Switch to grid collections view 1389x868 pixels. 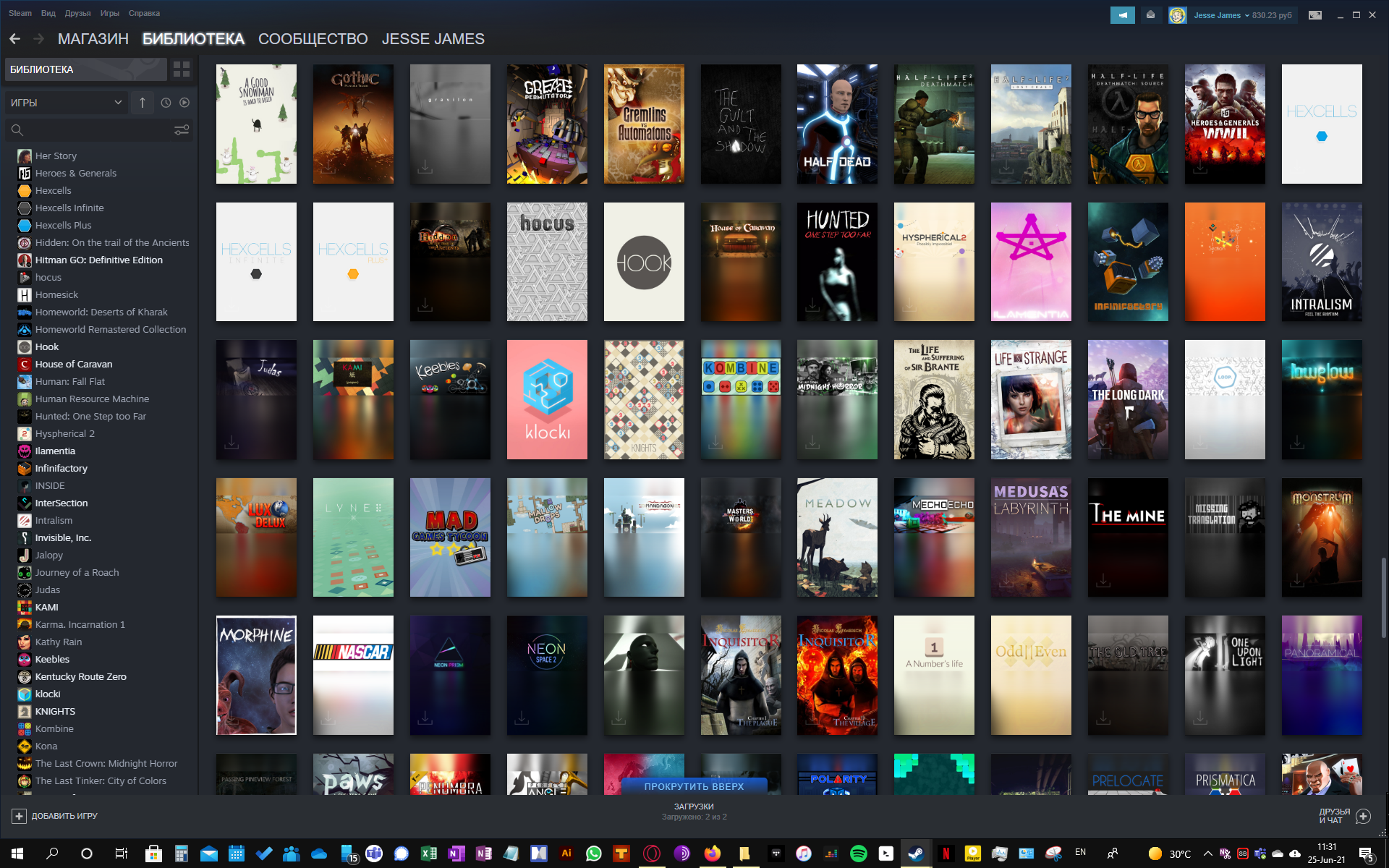(x=182, y=69)
